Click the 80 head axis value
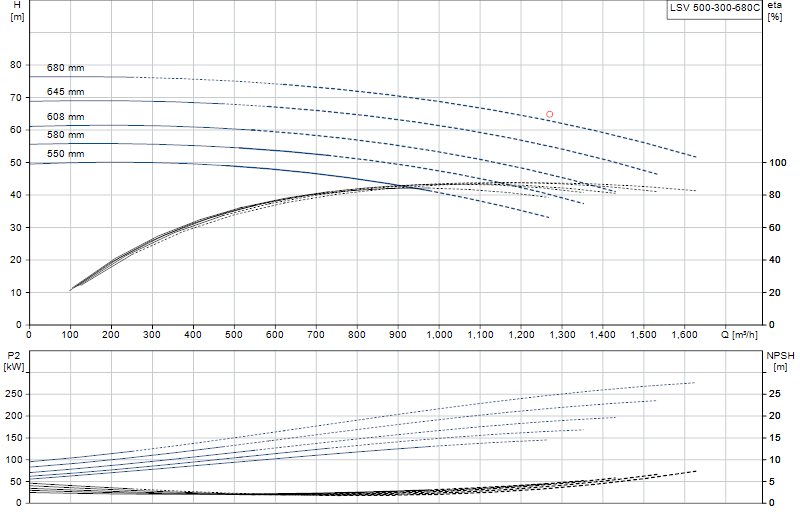The image size is (800, 520). 16,65
